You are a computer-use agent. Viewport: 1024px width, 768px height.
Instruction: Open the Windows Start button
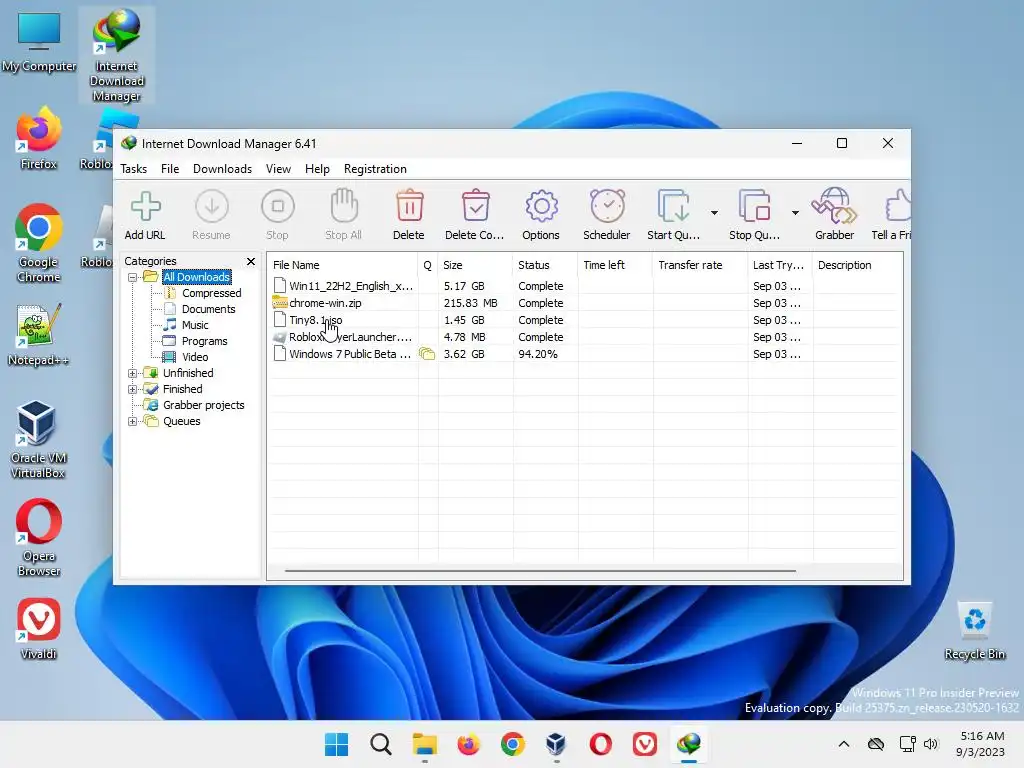[336, 744]
